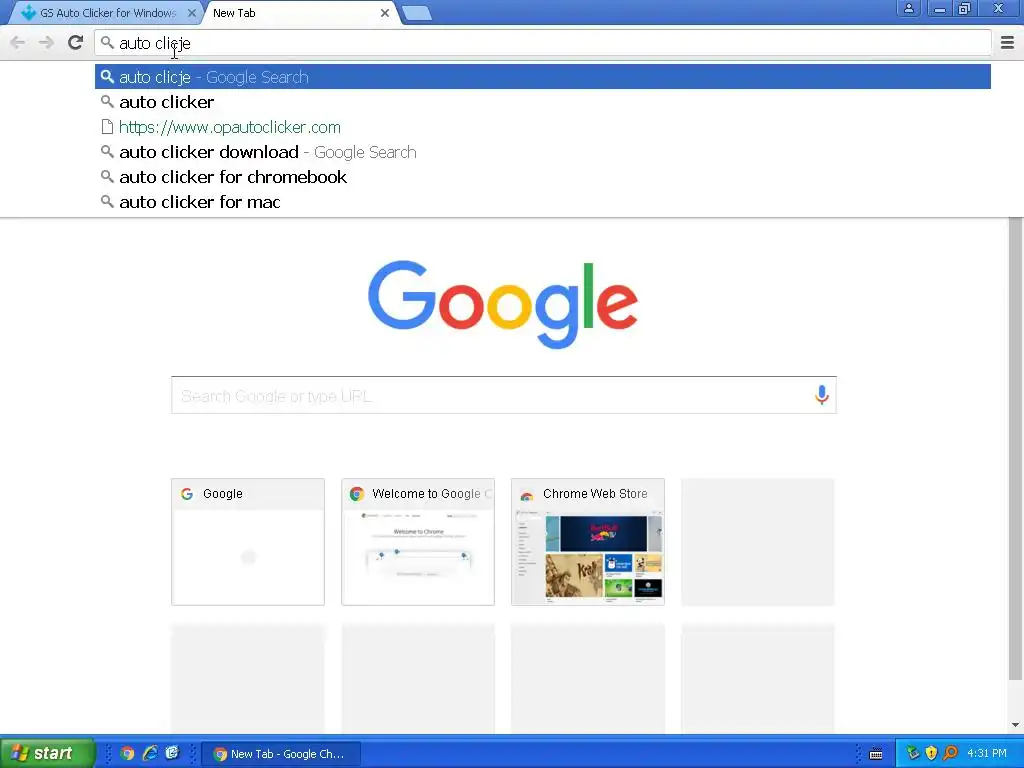Click the voice search microphone icon
The height and width of the screenshot is (768, 1024).
pos(822,394)
